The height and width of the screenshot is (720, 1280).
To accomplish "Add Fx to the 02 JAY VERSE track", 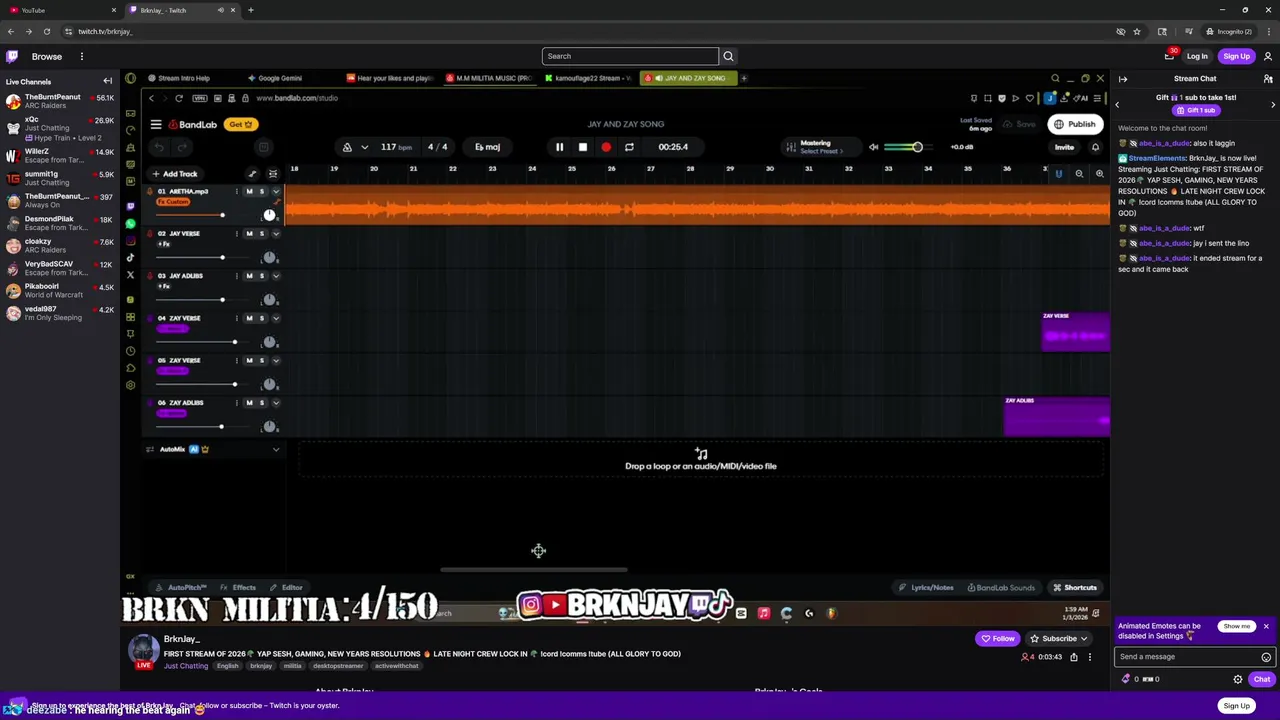I will pyautogui.click(x=164, y=244).
